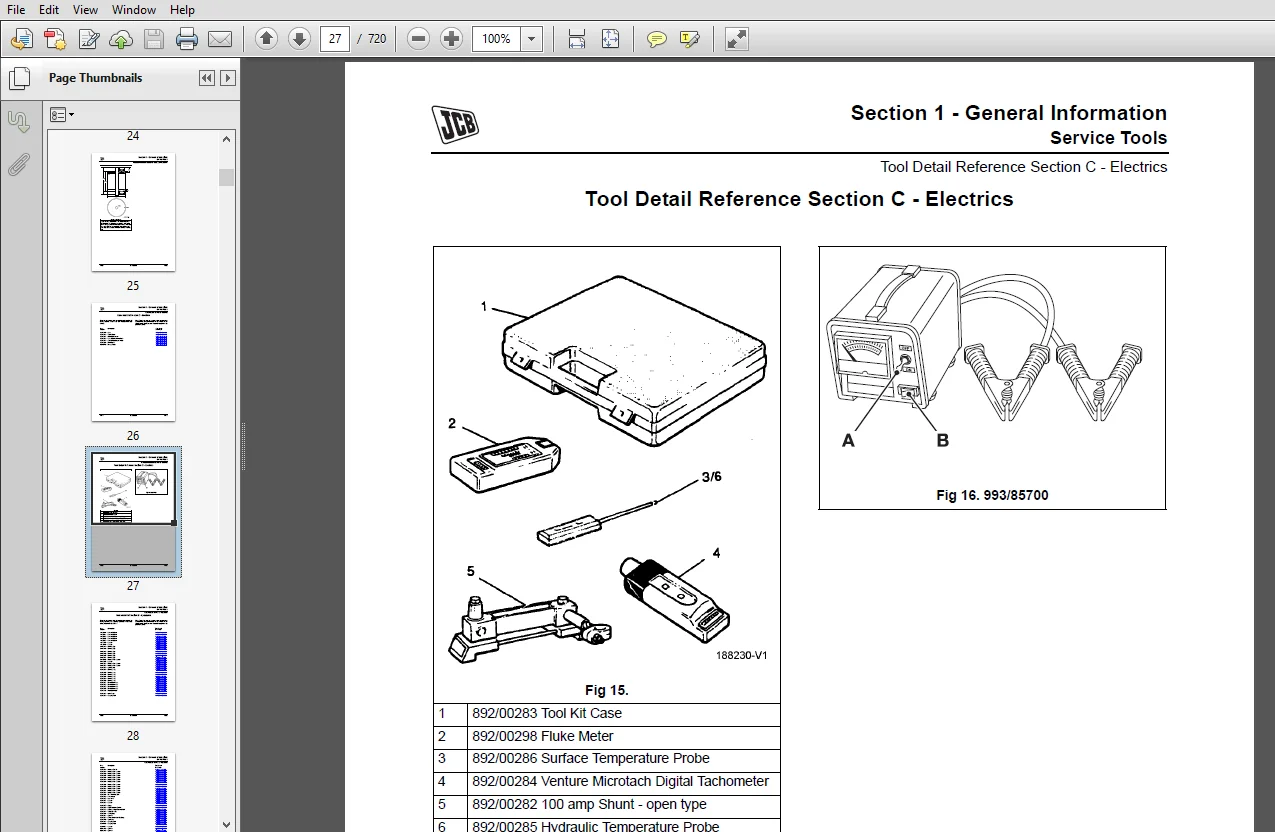Click the thumbnails panel scrollbar thumb
This screenshot has width=1275, height=832.
(x=227, y=177)
